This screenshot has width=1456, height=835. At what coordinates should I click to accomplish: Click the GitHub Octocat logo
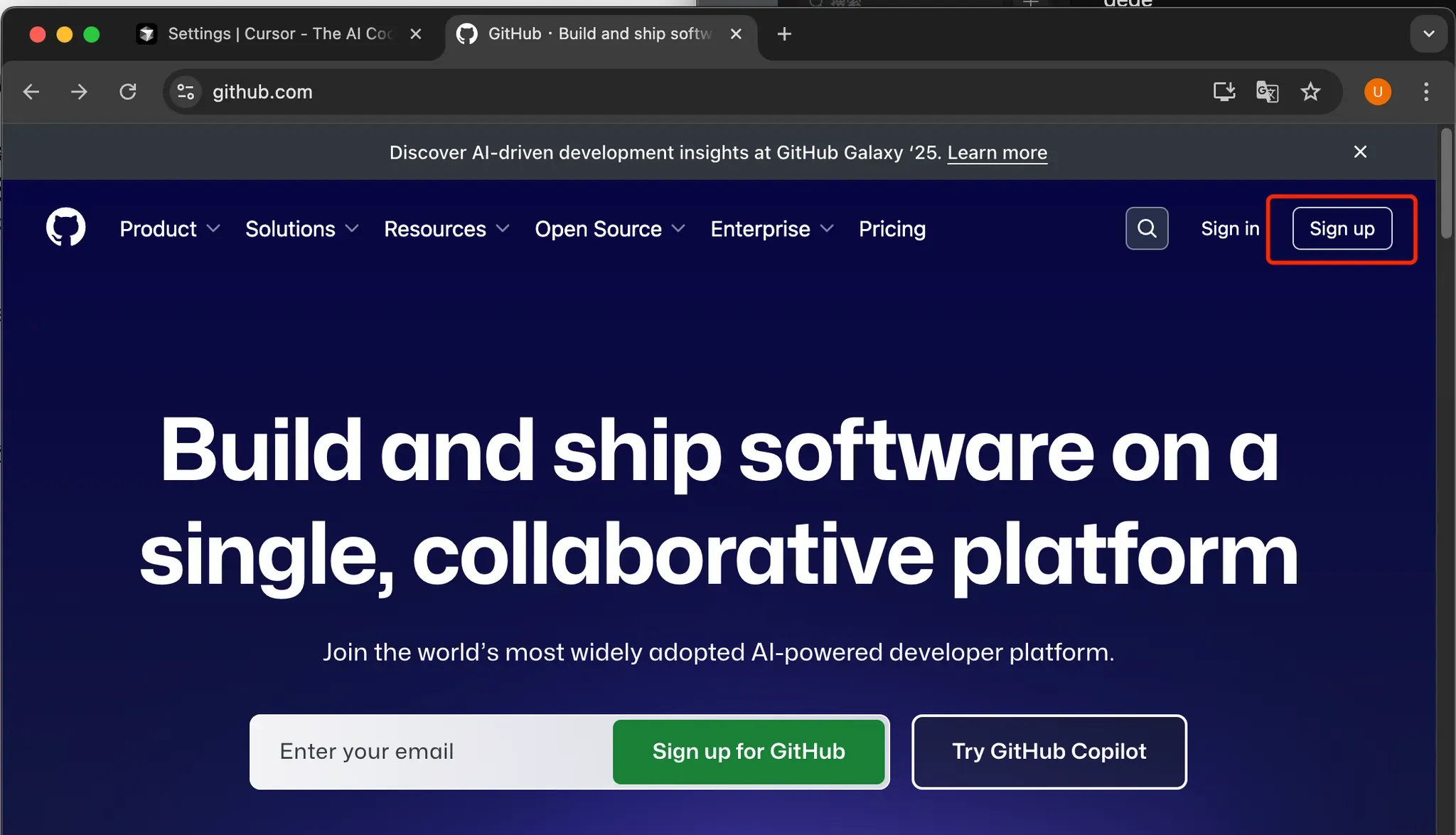(x=65, y=228)
